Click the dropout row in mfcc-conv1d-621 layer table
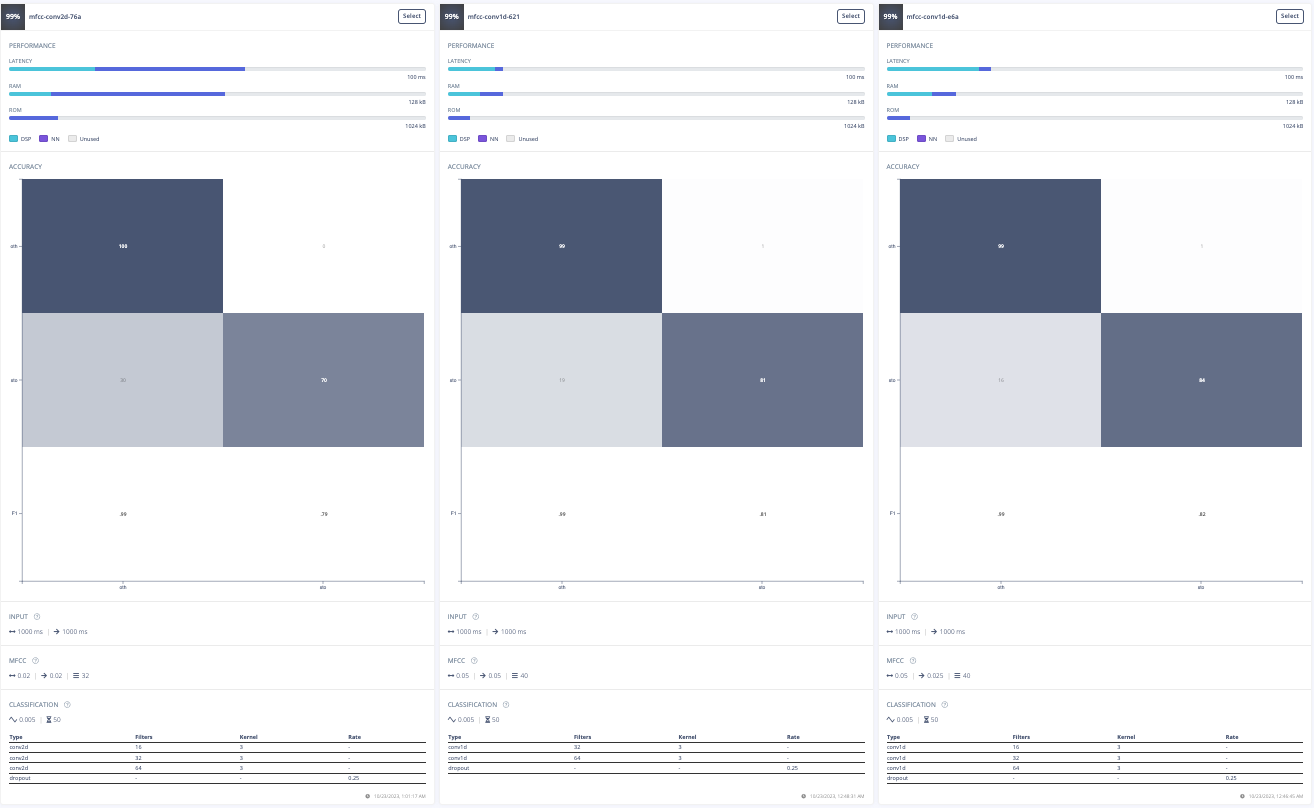Image resolution: width=1314 pixels, height=808 pixels. [651, 768]
